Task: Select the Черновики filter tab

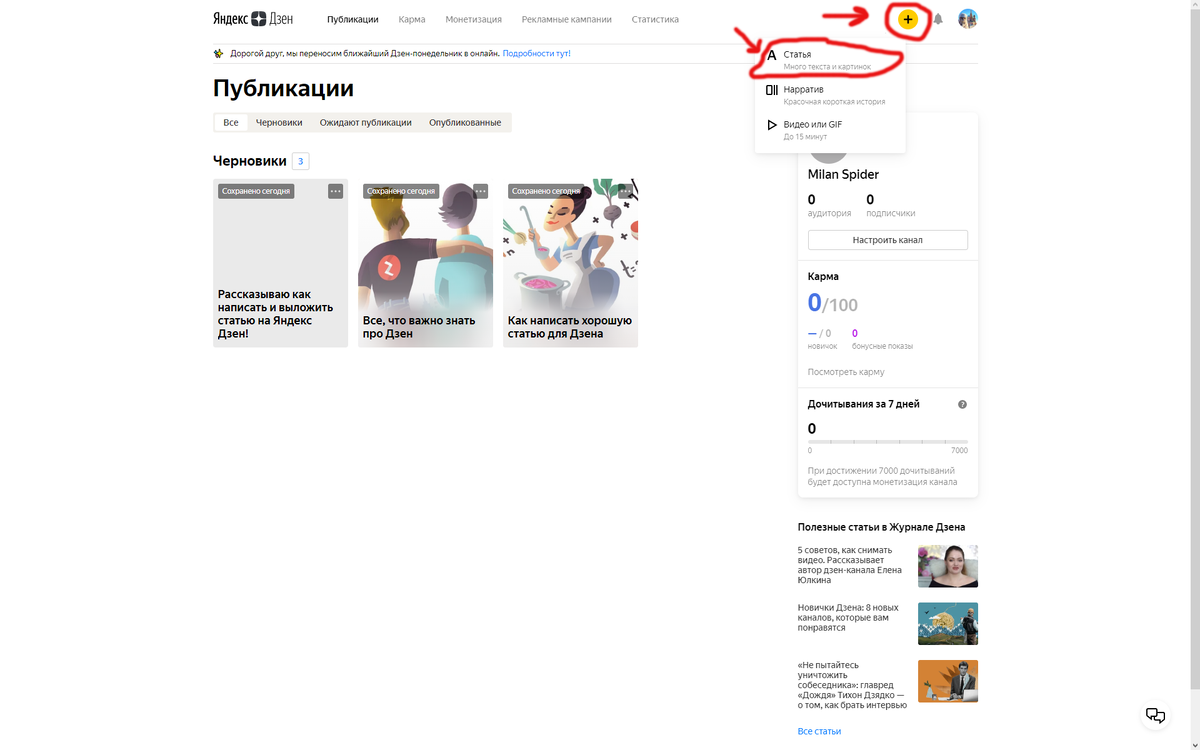Action: click(x=279, y=122)
